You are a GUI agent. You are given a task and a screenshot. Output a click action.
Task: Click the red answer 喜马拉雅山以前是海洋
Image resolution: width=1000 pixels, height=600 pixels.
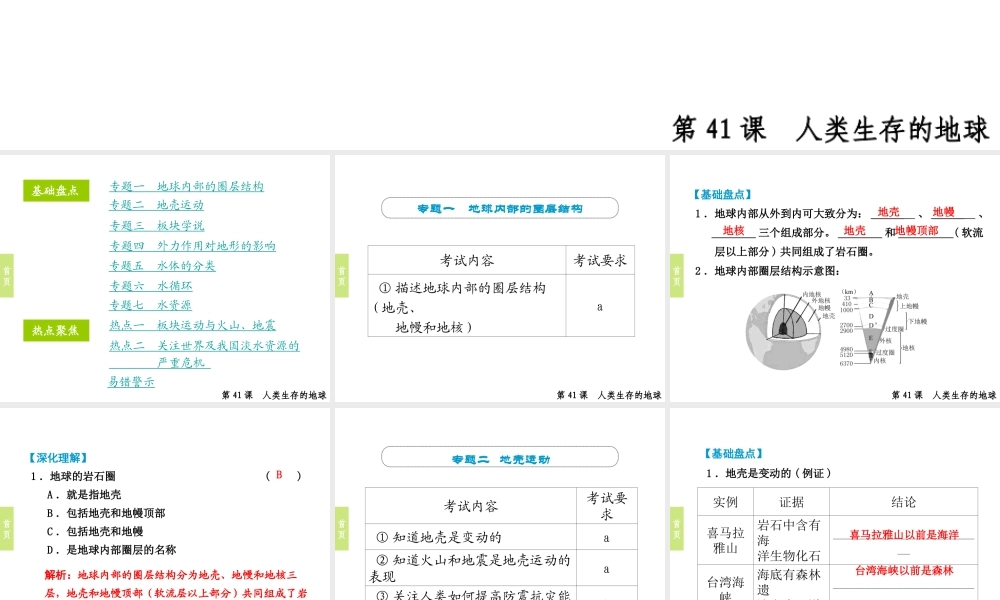[x=904, y=534]
